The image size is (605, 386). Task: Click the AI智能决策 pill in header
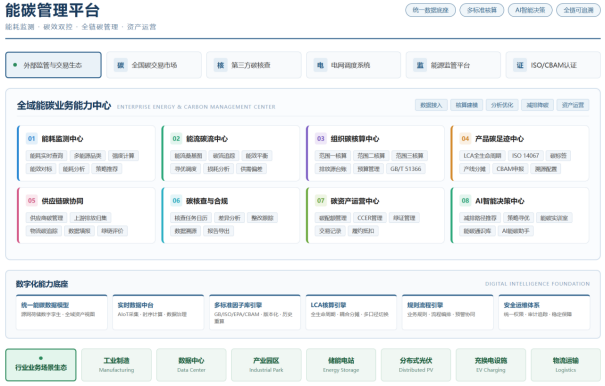pos(530,10)
